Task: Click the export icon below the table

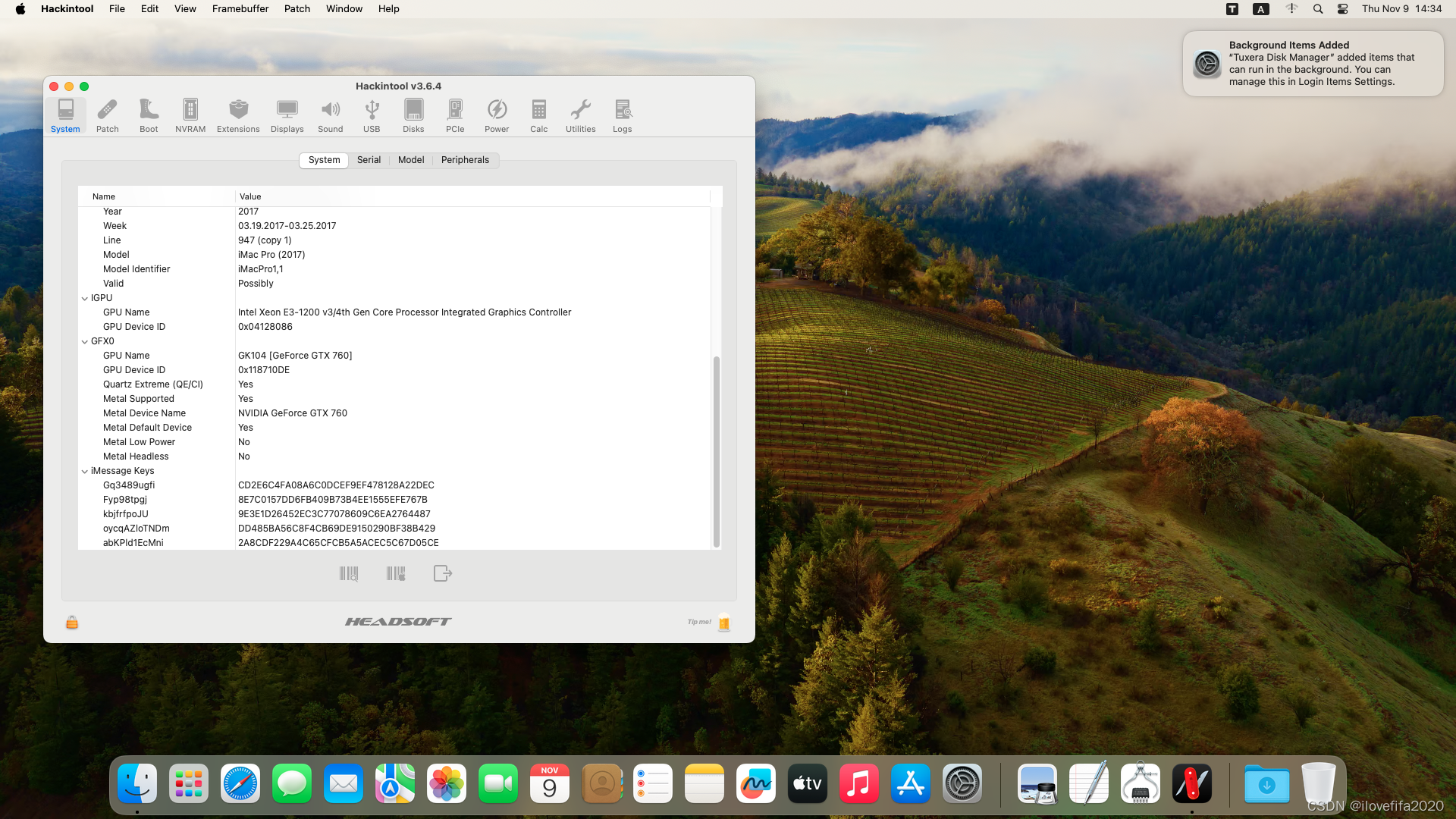Action: click(x=442, y=573)
